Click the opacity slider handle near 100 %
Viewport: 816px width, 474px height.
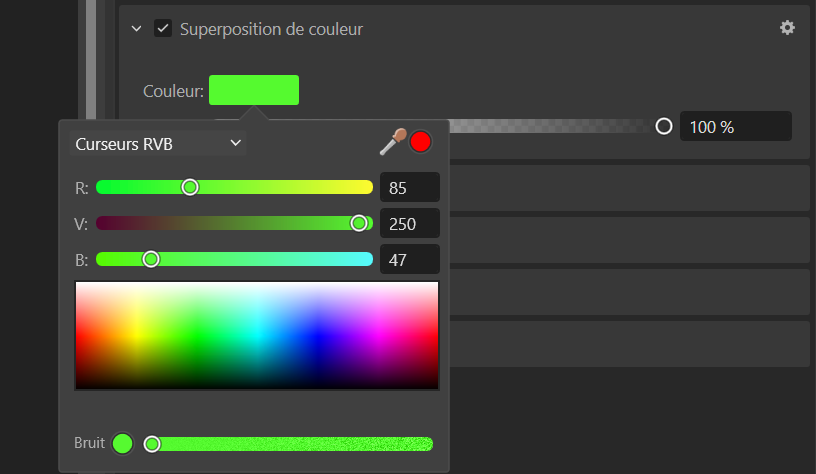[664, 126]
